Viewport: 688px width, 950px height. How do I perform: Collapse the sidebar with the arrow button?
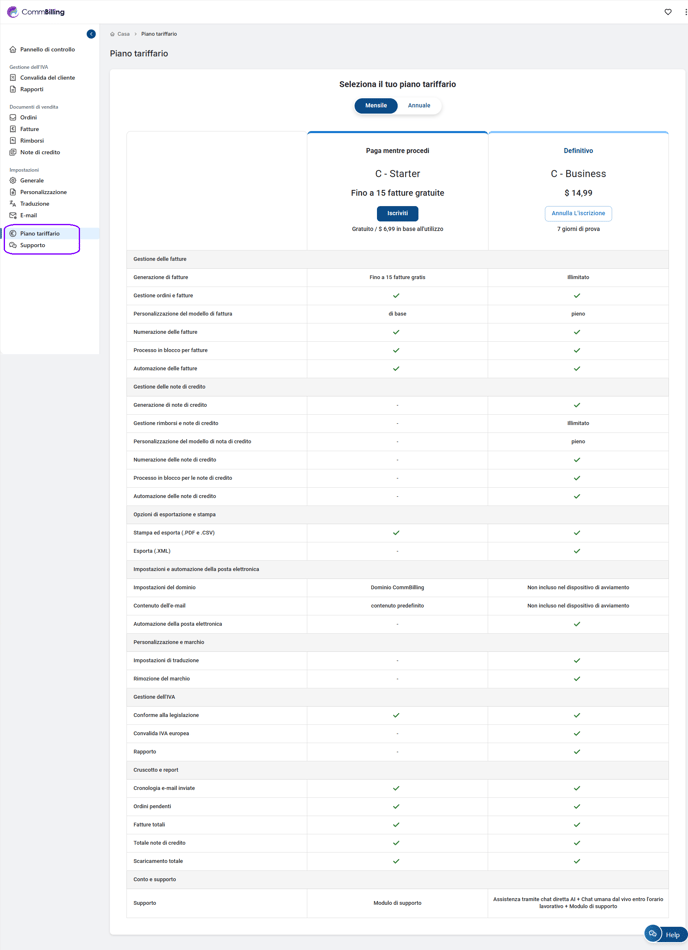pos(91,34)
